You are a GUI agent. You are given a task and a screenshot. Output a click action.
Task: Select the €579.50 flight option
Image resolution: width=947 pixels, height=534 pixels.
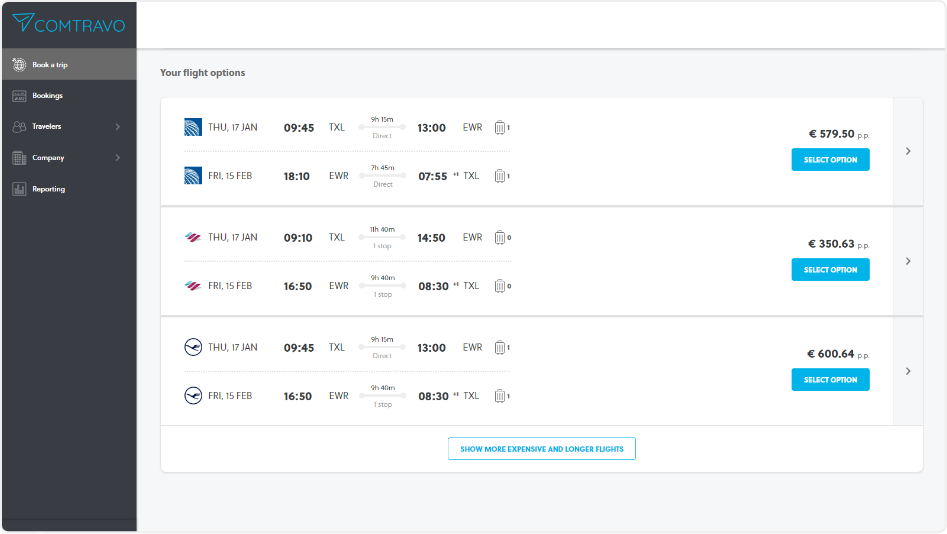tap(830, 160)
